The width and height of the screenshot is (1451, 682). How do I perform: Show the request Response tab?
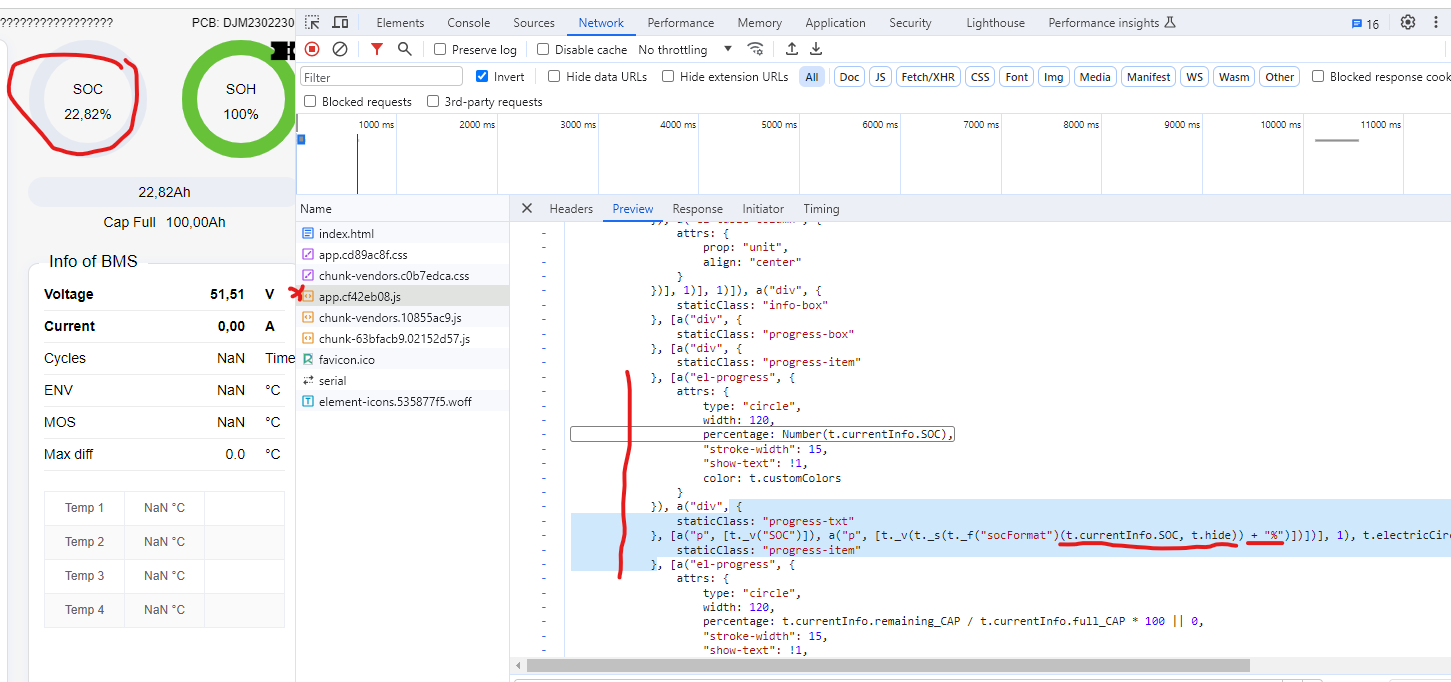click(x=697, y=209)
